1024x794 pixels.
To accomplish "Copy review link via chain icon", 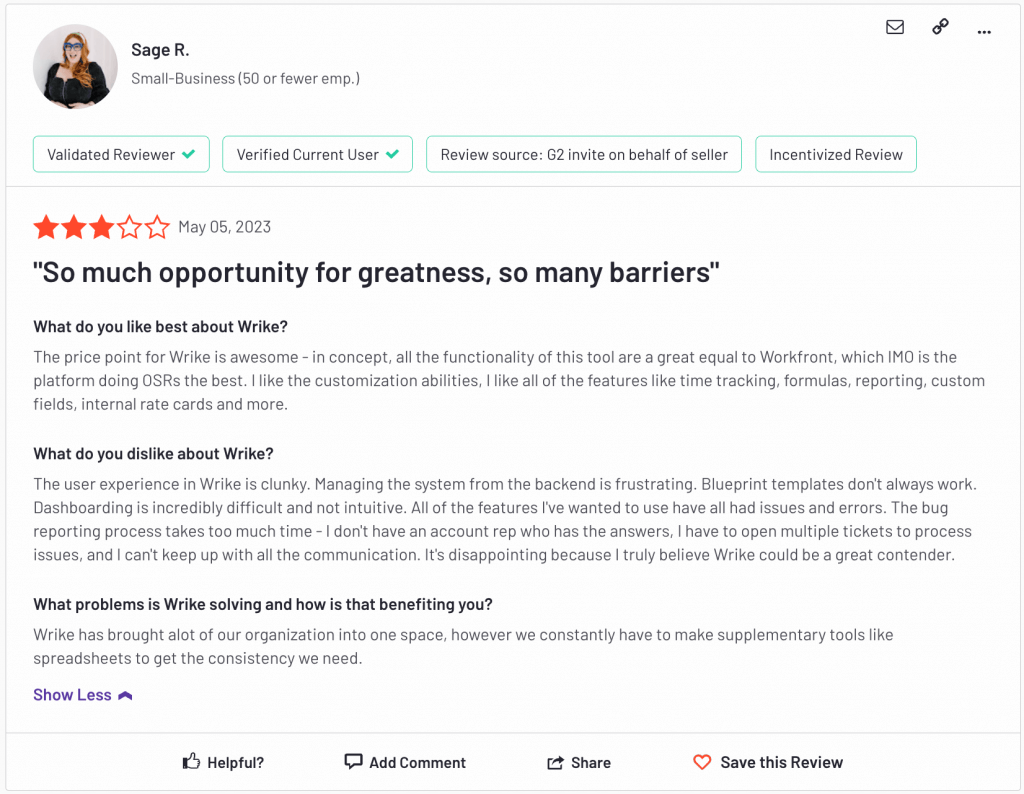I will coord(940,27).
